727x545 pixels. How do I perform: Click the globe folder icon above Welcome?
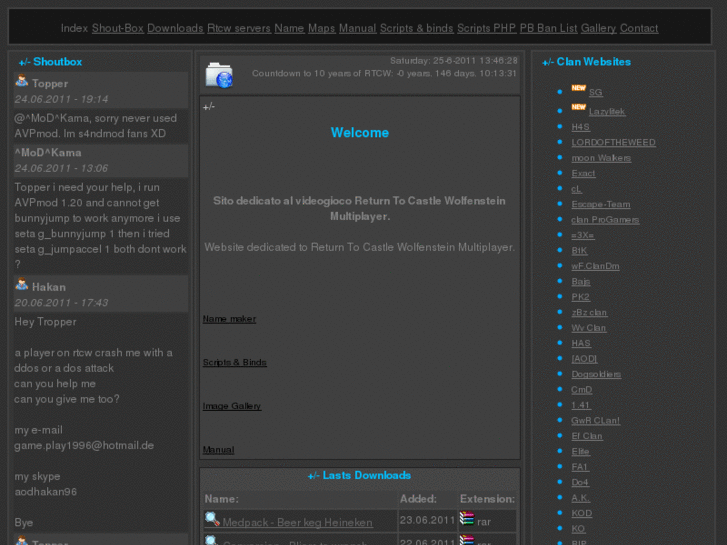pos(219,75)
